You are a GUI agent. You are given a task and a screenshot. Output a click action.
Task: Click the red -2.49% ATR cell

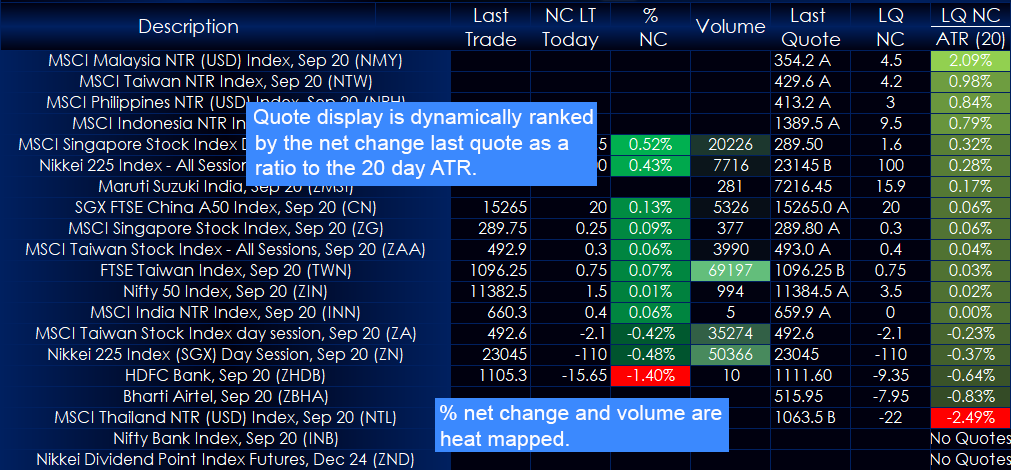click(x=970, y=417)
